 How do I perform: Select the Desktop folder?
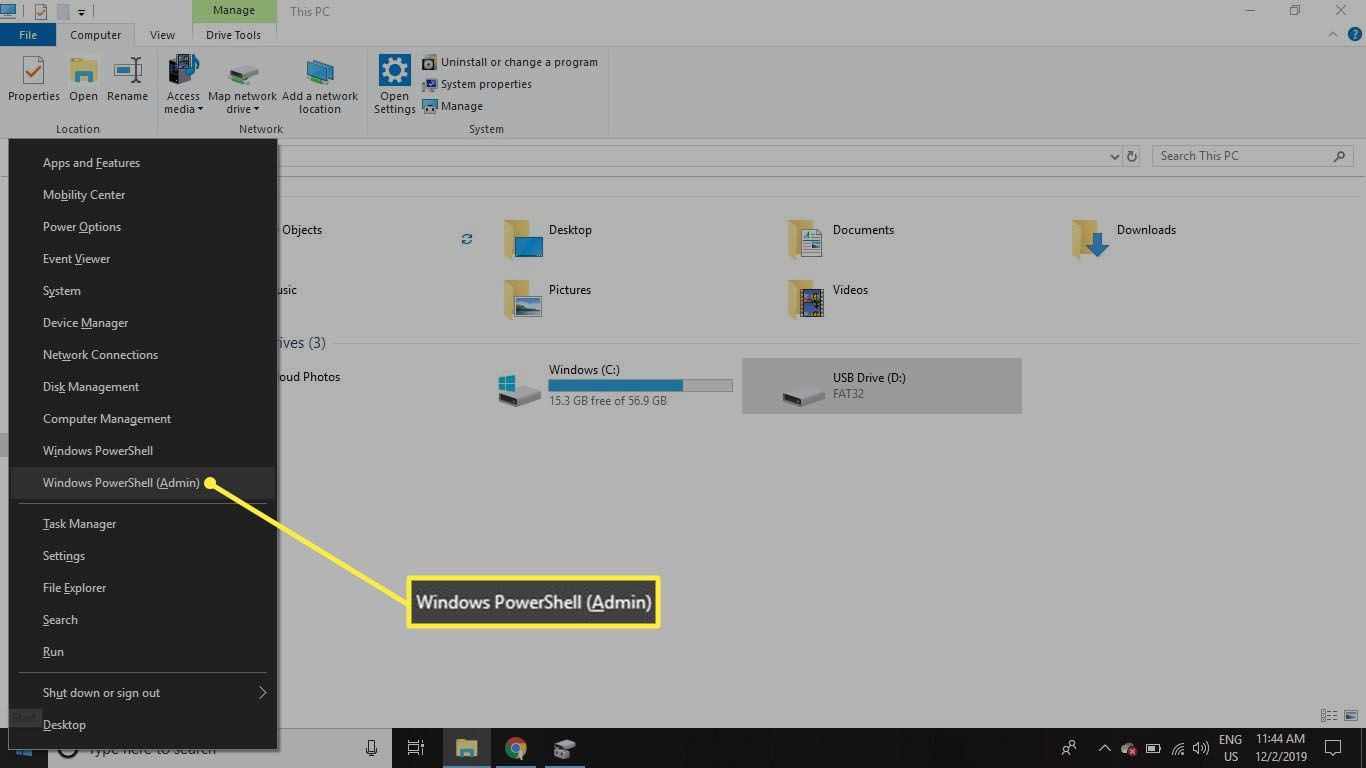(x=548, y=240)
